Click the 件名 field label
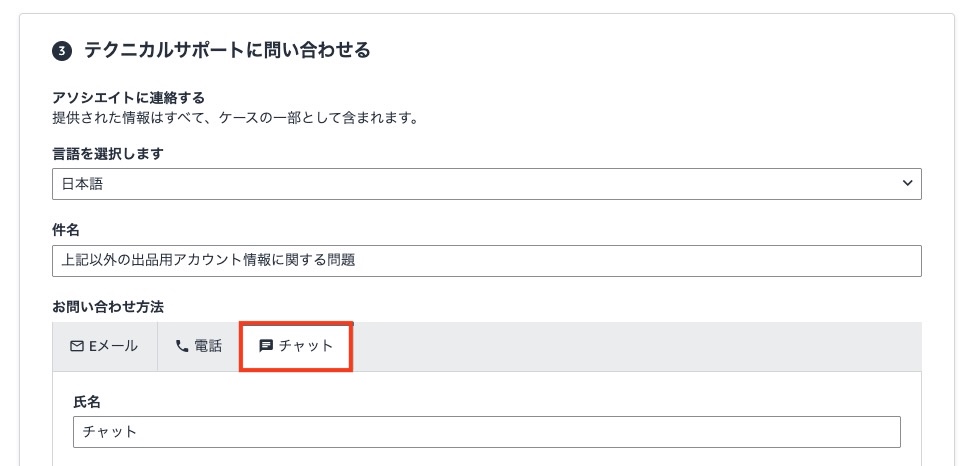Viewport: 976px width, 466px height. coord(66,230)
